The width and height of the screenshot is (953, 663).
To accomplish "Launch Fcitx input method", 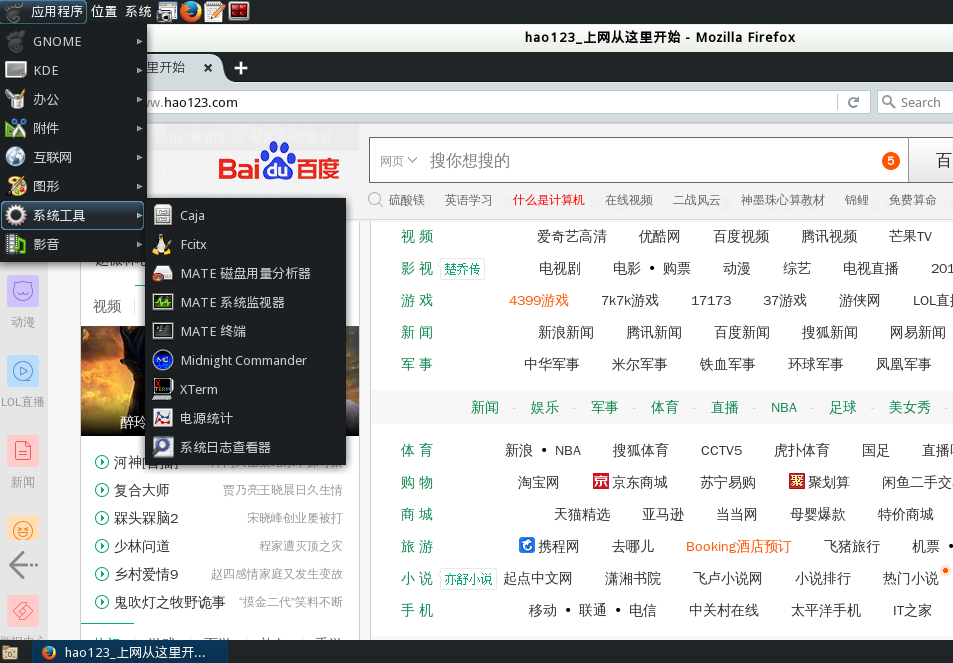I will click(246, 244).
